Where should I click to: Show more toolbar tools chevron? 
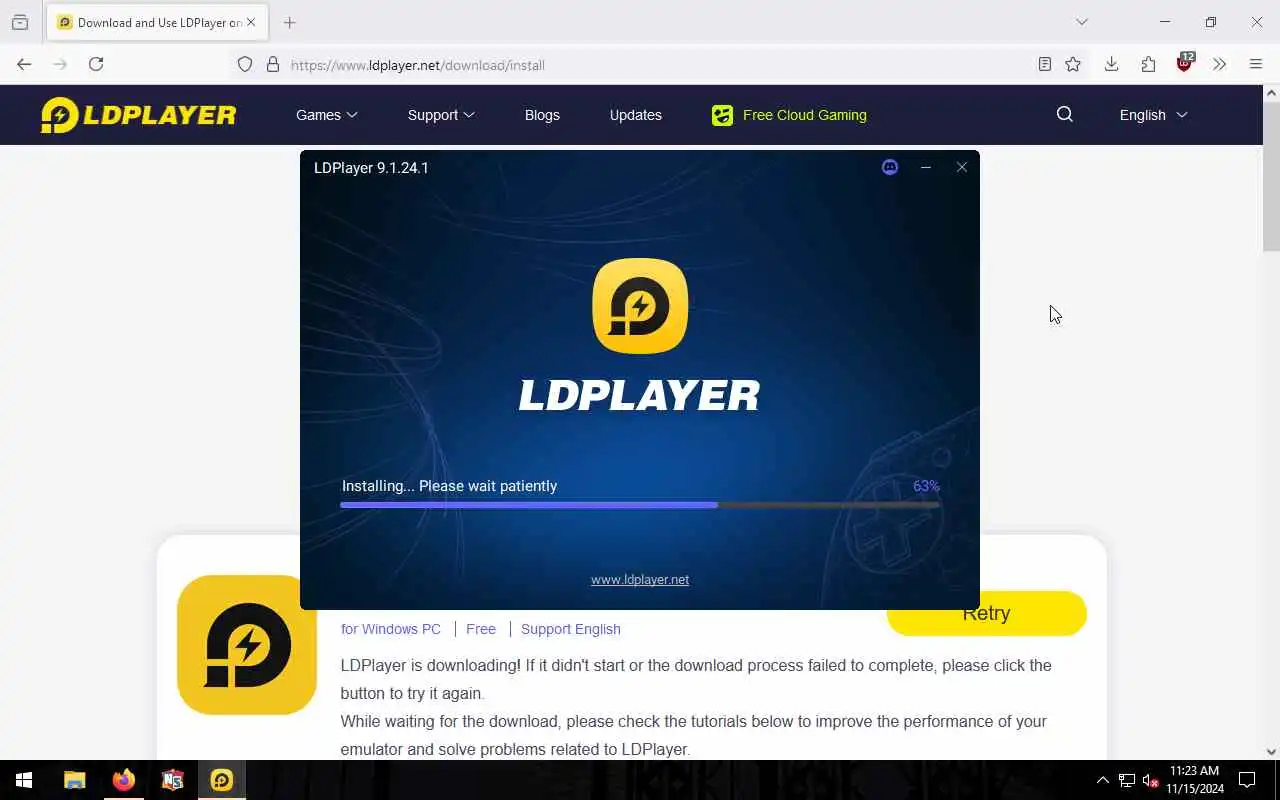click(x=1219, y=64)
